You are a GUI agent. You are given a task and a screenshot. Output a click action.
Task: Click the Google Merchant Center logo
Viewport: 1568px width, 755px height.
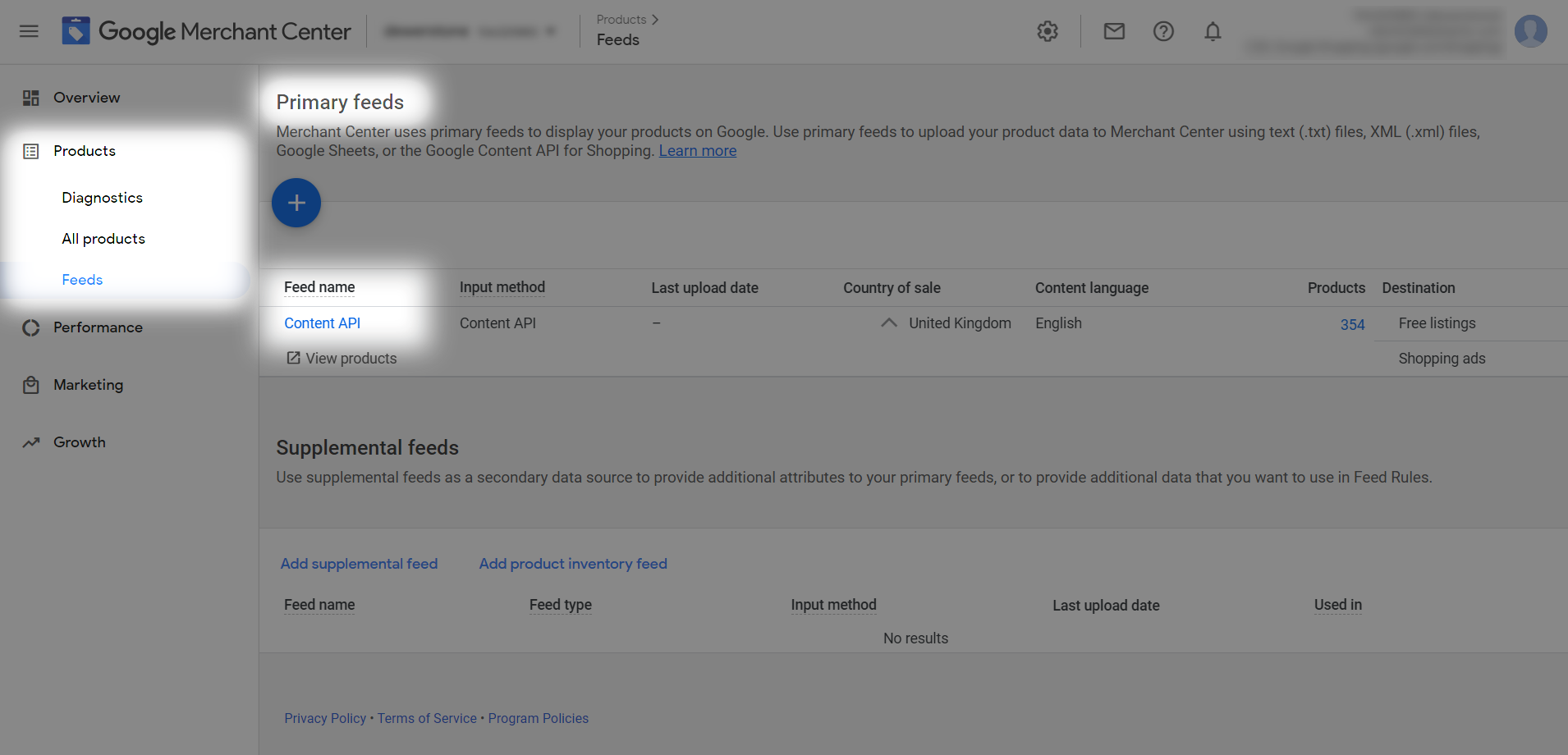pyautogui.click(x=207, y=31)
